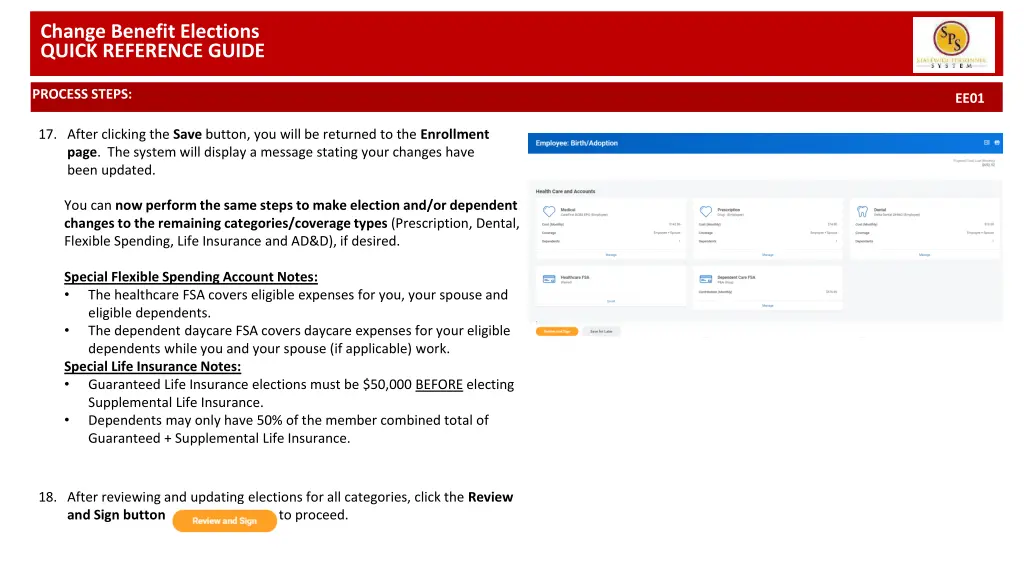This screenshot has width=1024, height=576.
Task: Click the SPS Statewide Personnel System logo
Action: (953, 44)
